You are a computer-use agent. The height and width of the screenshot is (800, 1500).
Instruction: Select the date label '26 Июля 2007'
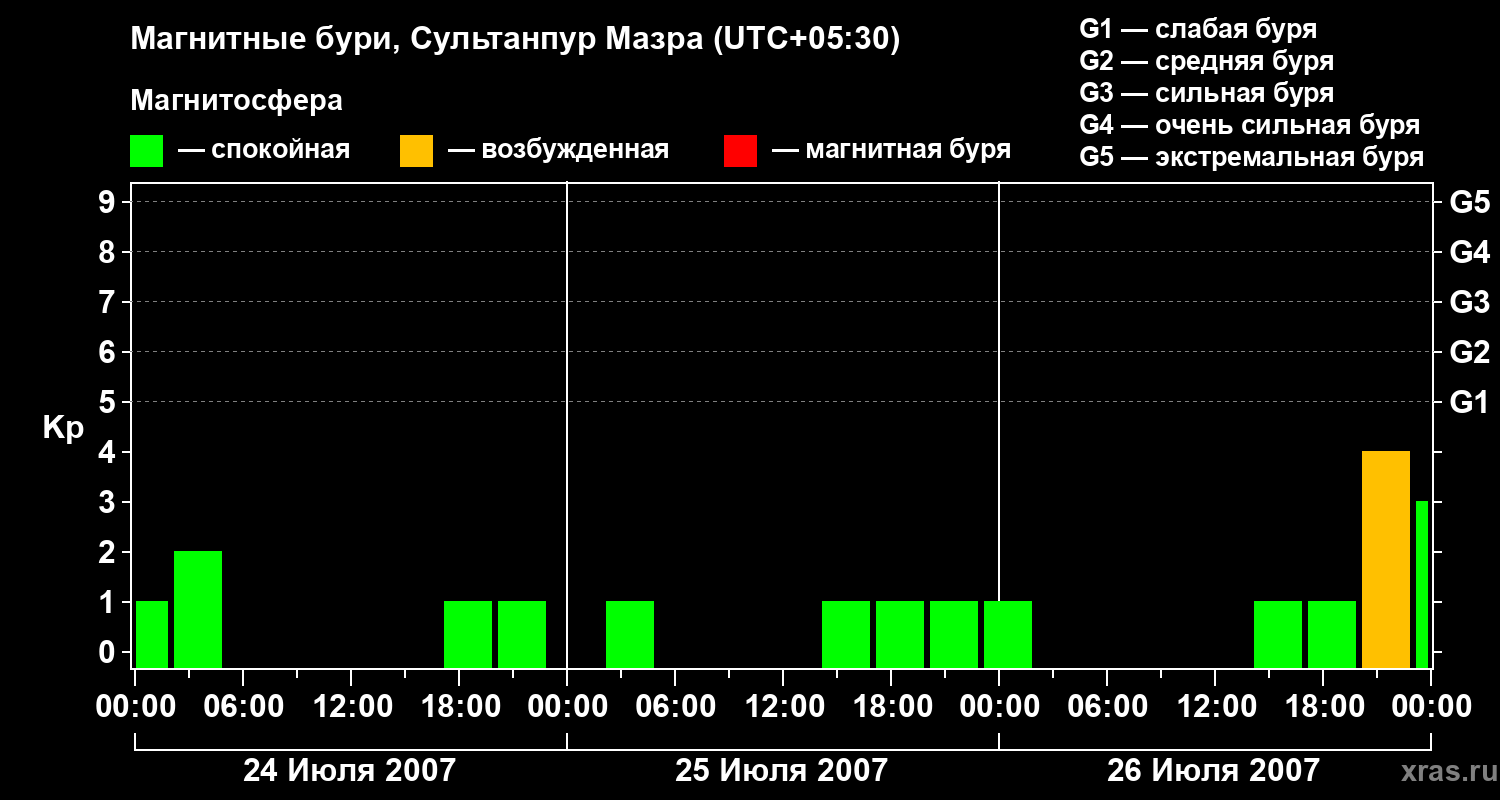pos(1213,771)
